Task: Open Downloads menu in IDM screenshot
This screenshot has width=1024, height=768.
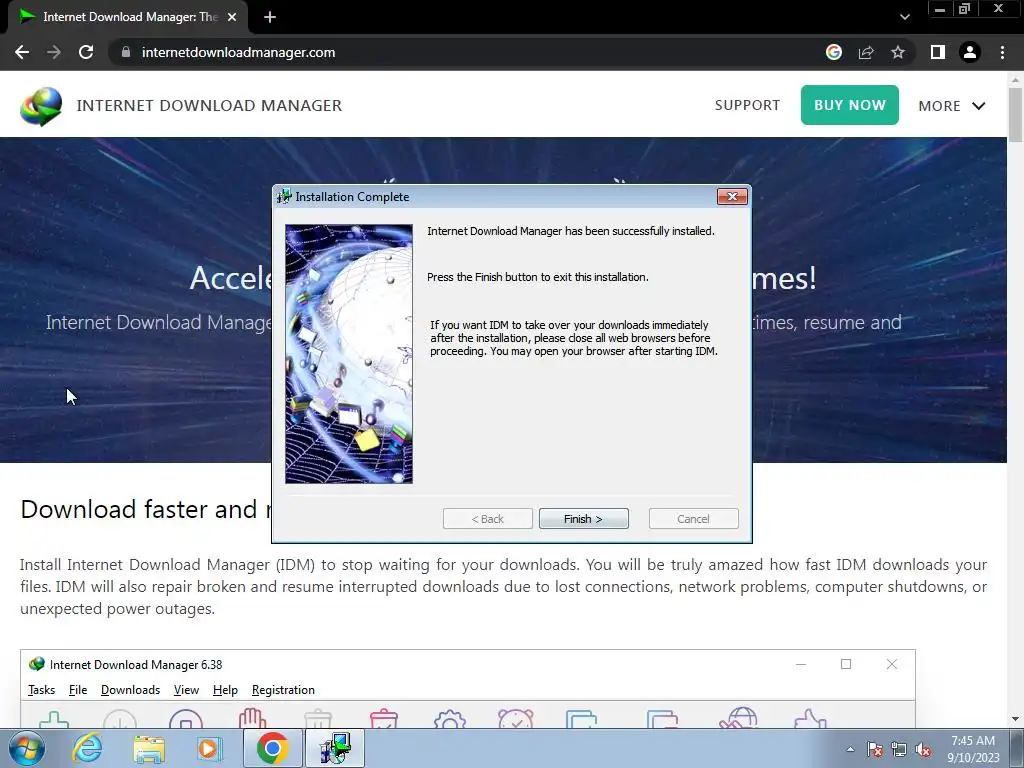Action: [x=131, y=690]
